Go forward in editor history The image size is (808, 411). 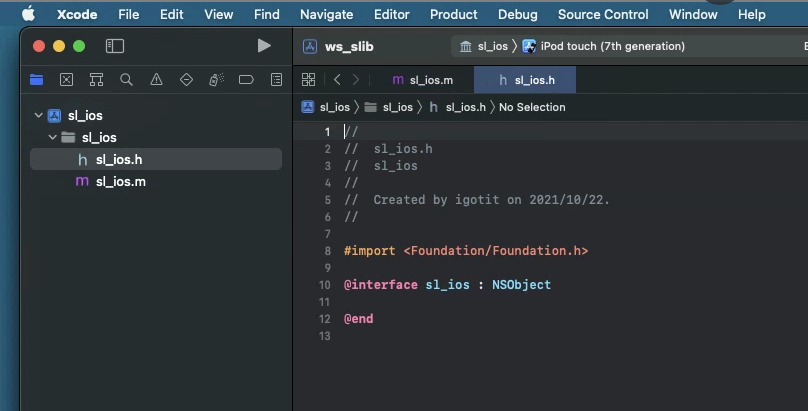(356, 79)
